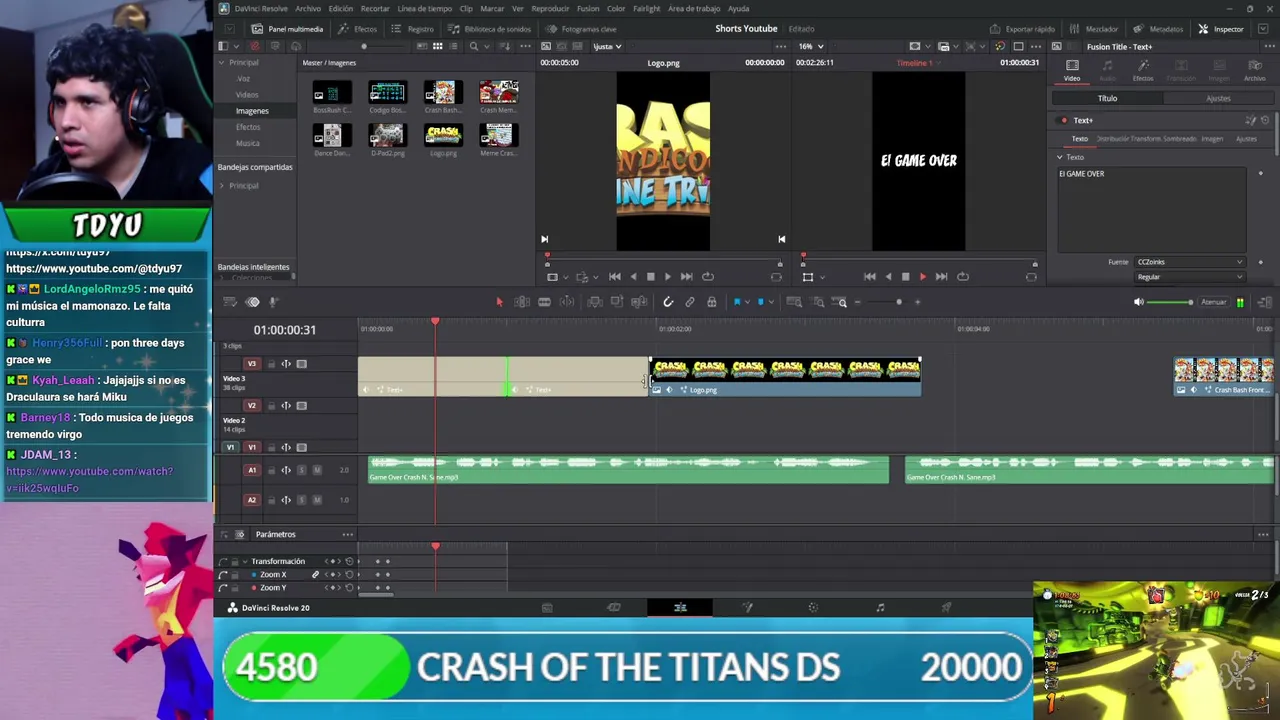The width and height of the screenshot is (1280, 720).
Task: Open the Biblioteca de sonidos panel
Action: [490, 29]
